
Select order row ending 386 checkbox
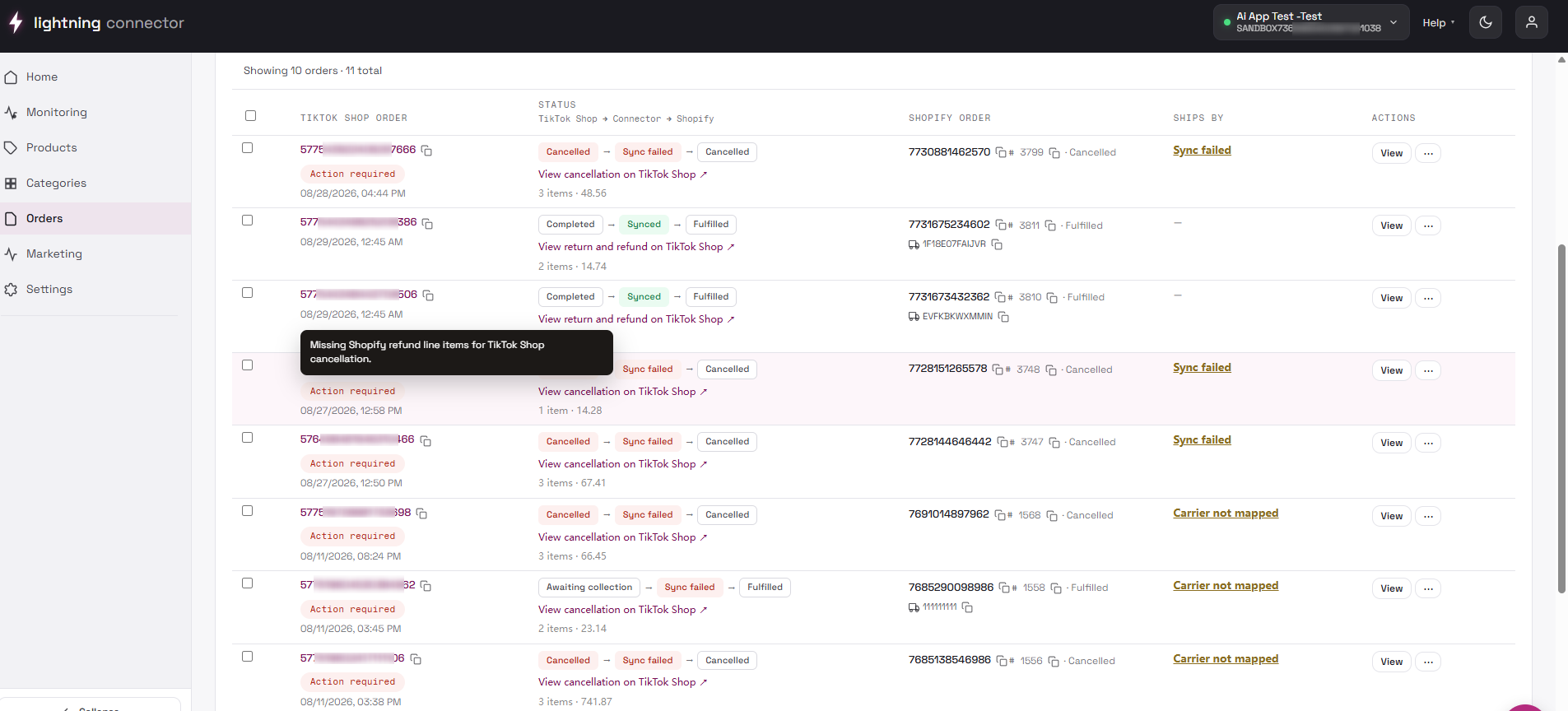247,221
